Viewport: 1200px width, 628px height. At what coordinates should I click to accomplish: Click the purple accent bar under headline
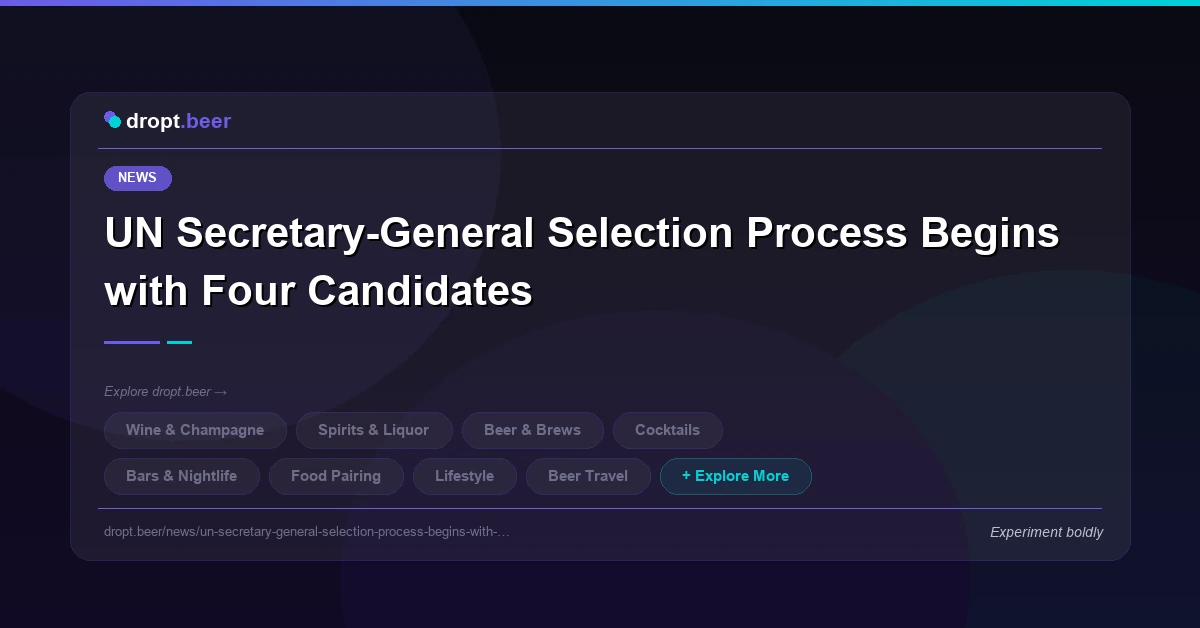pyautogui.click(x=131, y=342)
